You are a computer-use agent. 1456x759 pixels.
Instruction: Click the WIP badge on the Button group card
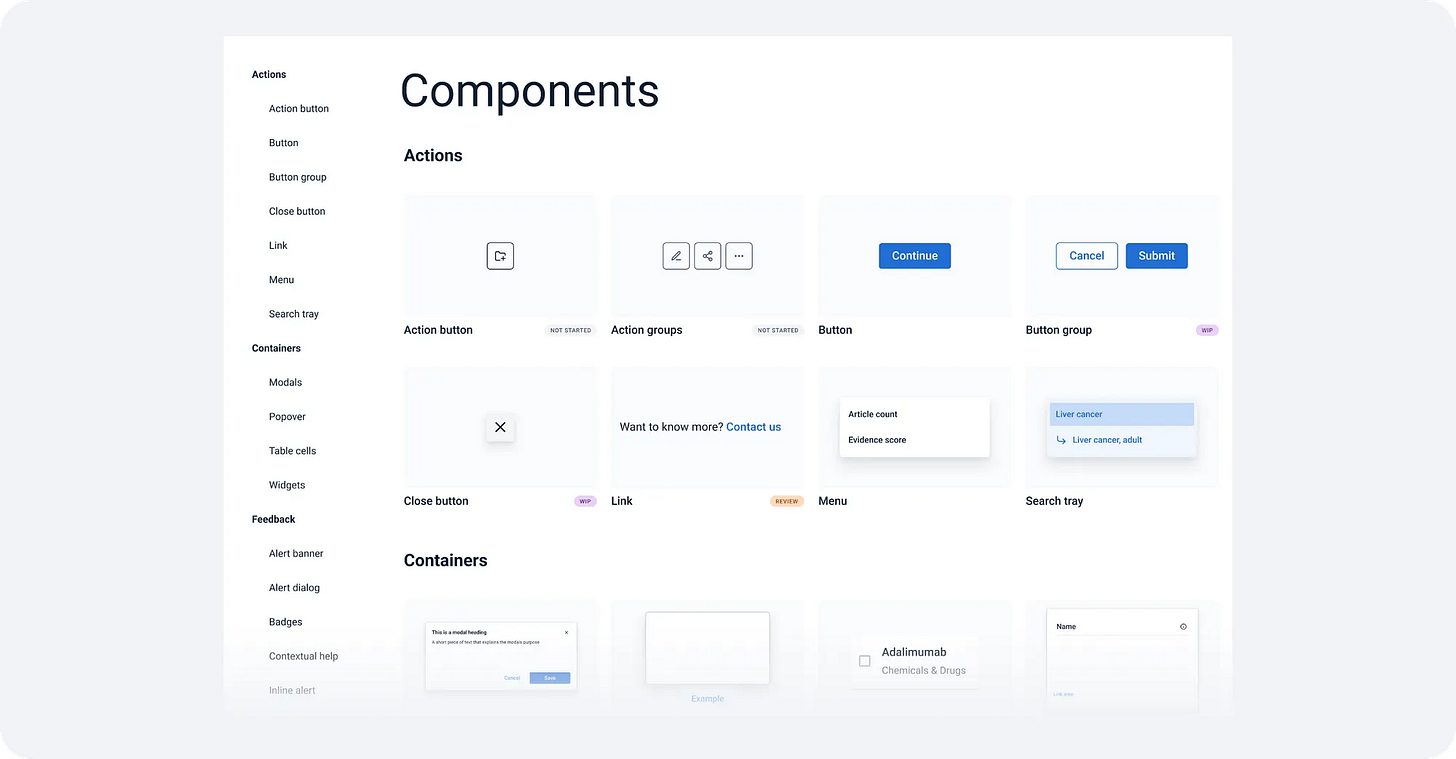[x=1208, y=330]
